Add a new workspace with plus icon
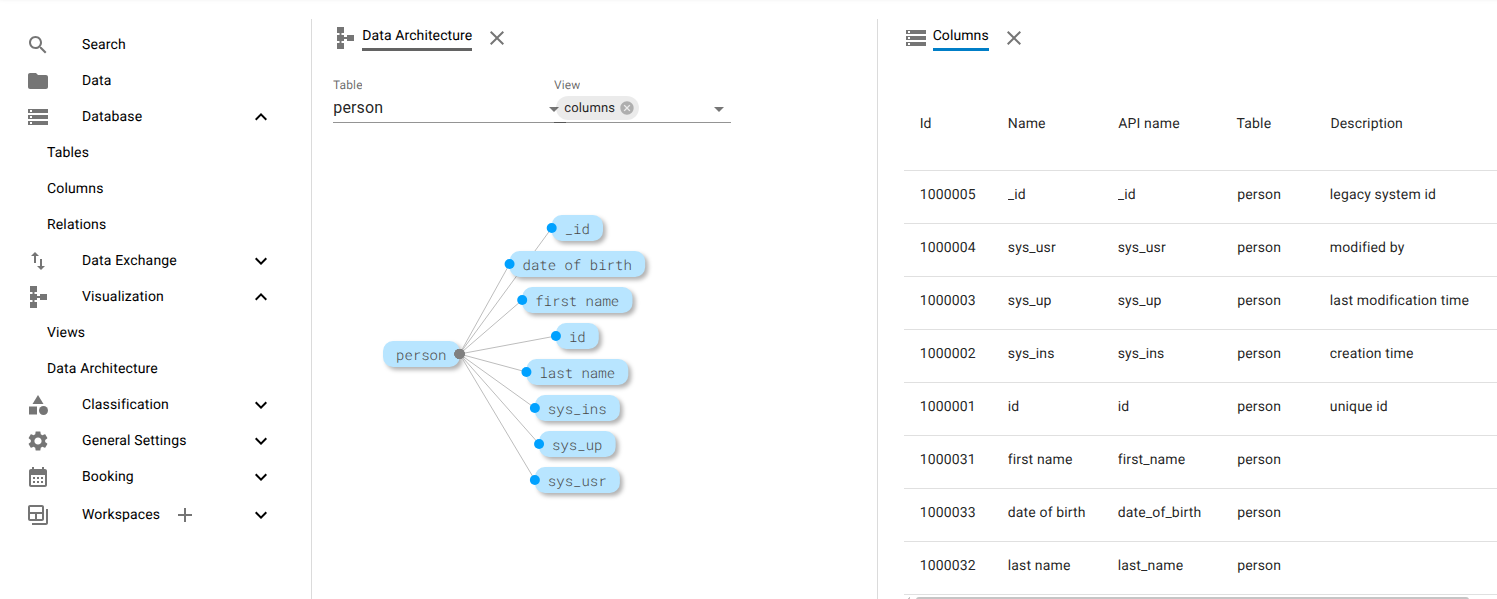Image resolution: width=1497 pixels, height=599 pixels. pyautogui.click(x=184, y=515)
